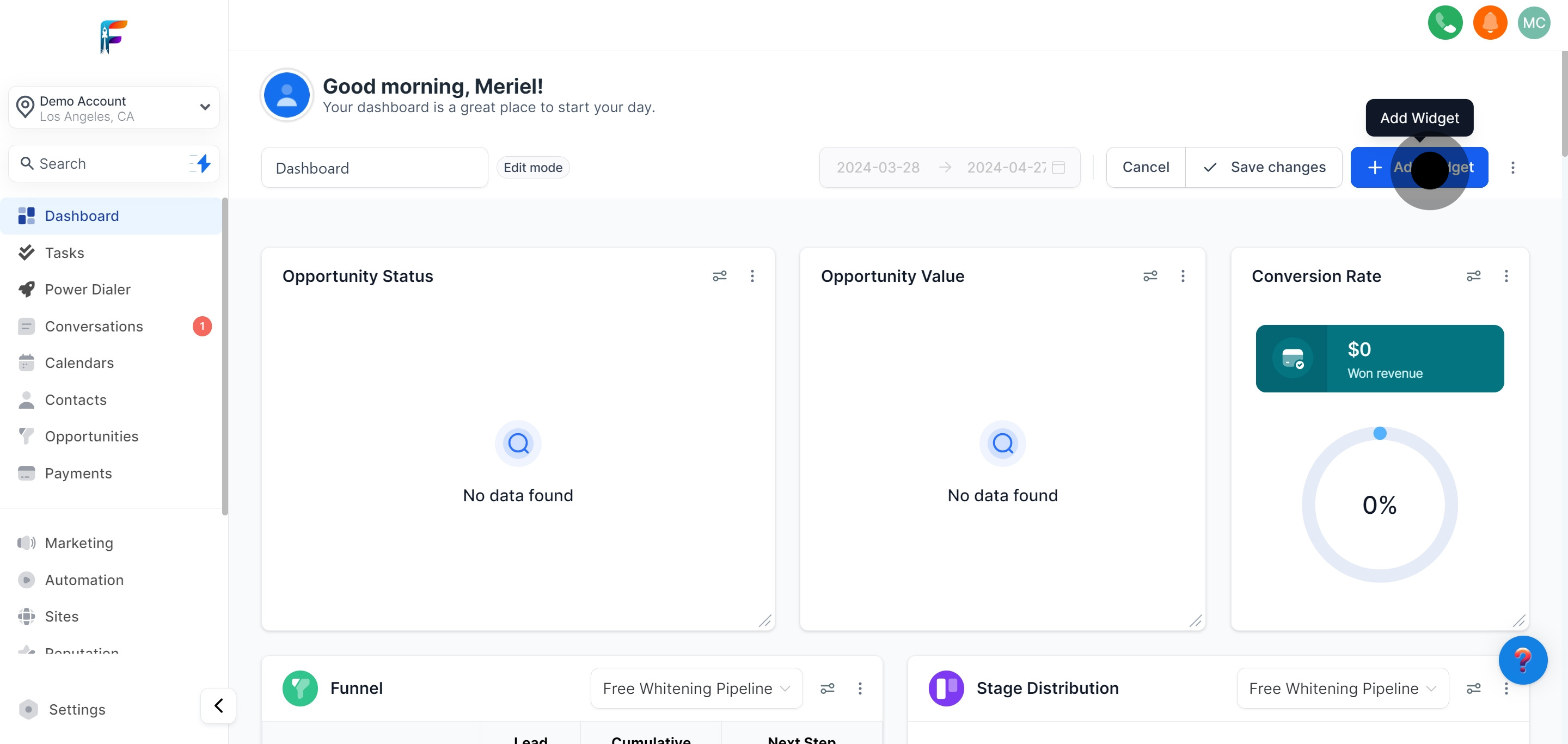The image size is (1568, 744).
Task: Click the Dashboard name input field
Action: click(x=373, y=168)
